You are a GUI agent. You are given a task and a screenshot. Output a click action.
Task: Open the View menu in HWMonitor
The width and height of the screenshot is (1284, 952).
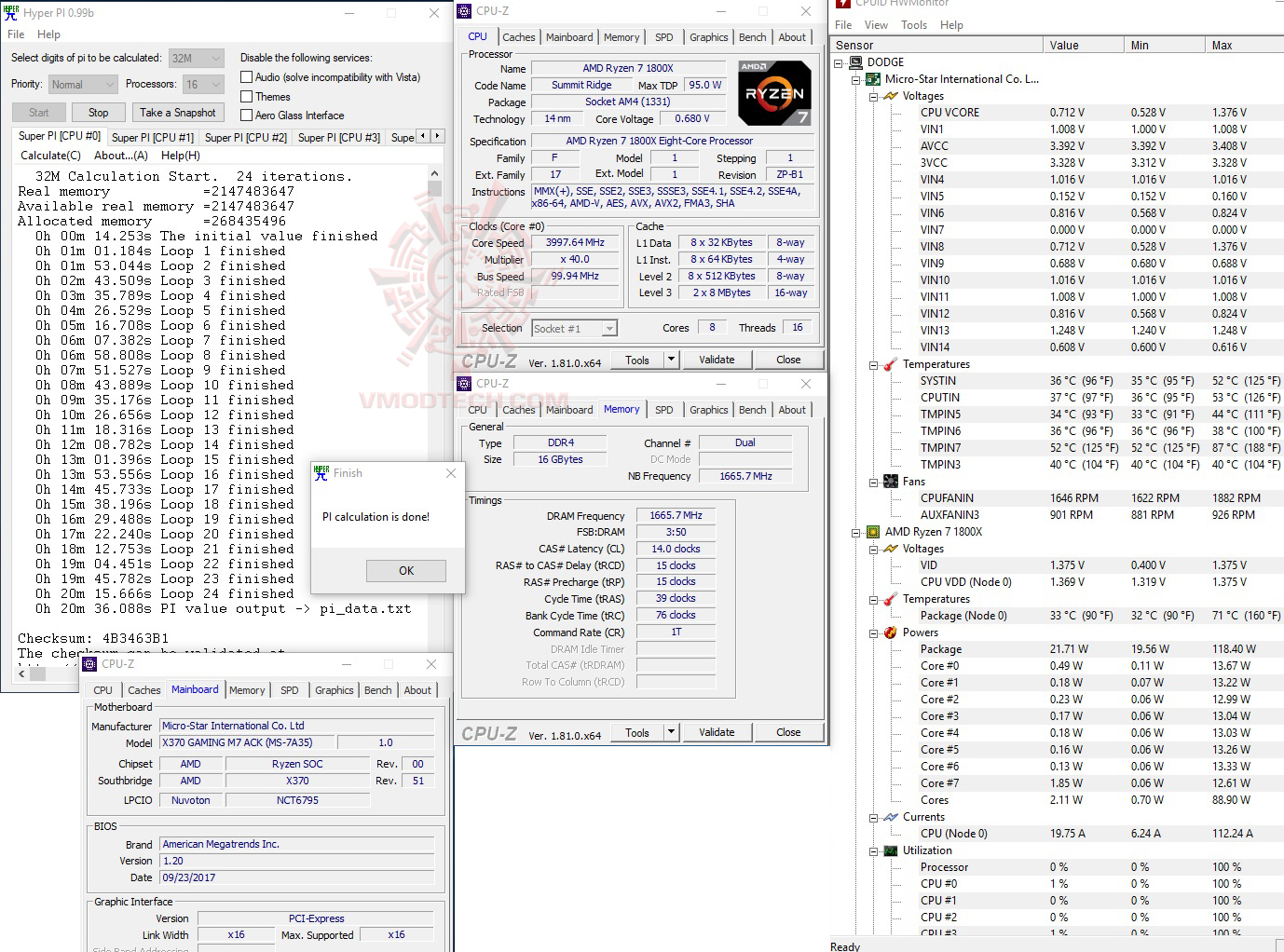[876, 24]
